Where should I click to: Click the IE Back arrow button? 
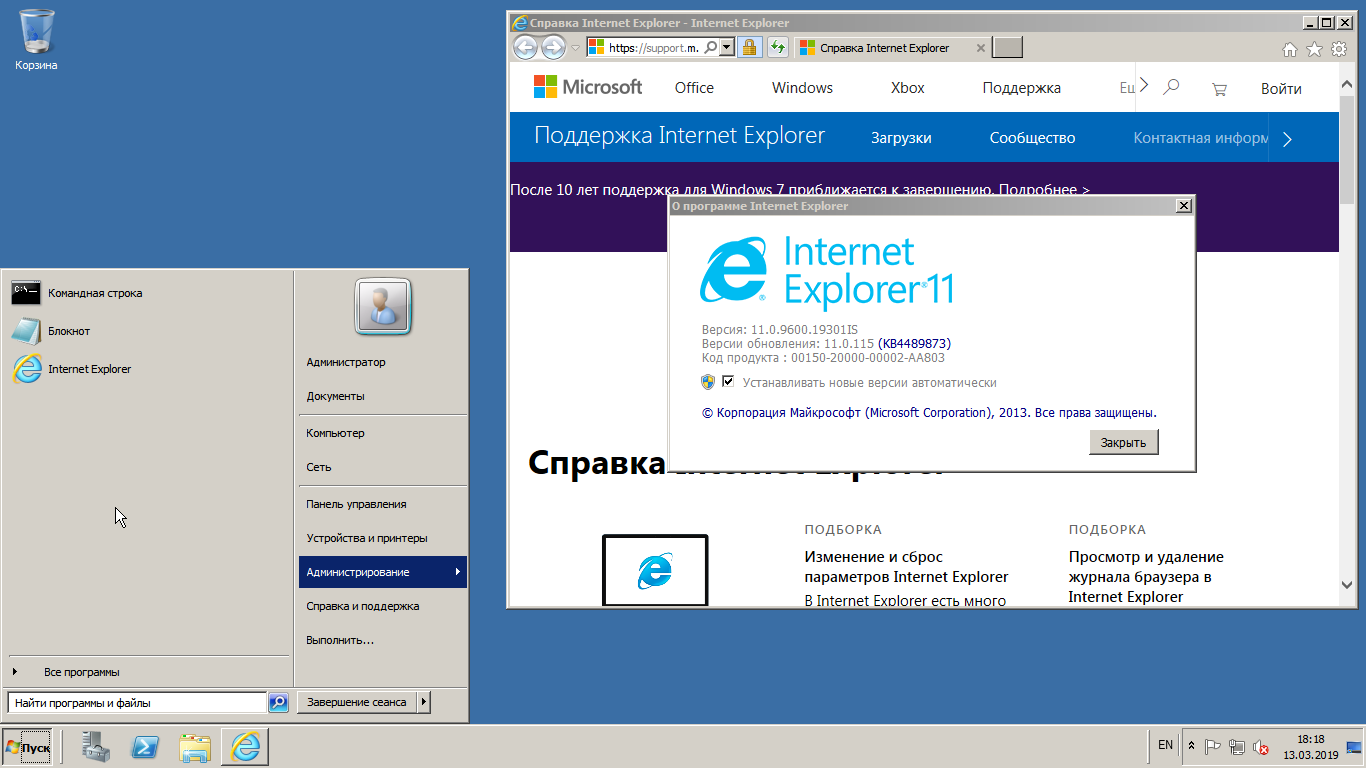(525, 47)
